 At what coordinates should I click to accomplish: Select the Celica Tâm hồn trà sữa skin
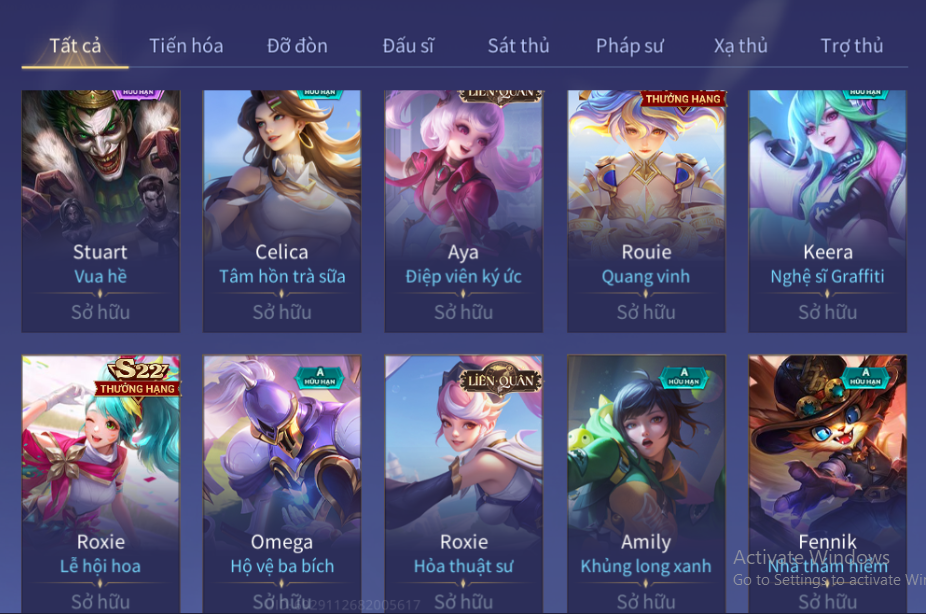tap(282, 211)
